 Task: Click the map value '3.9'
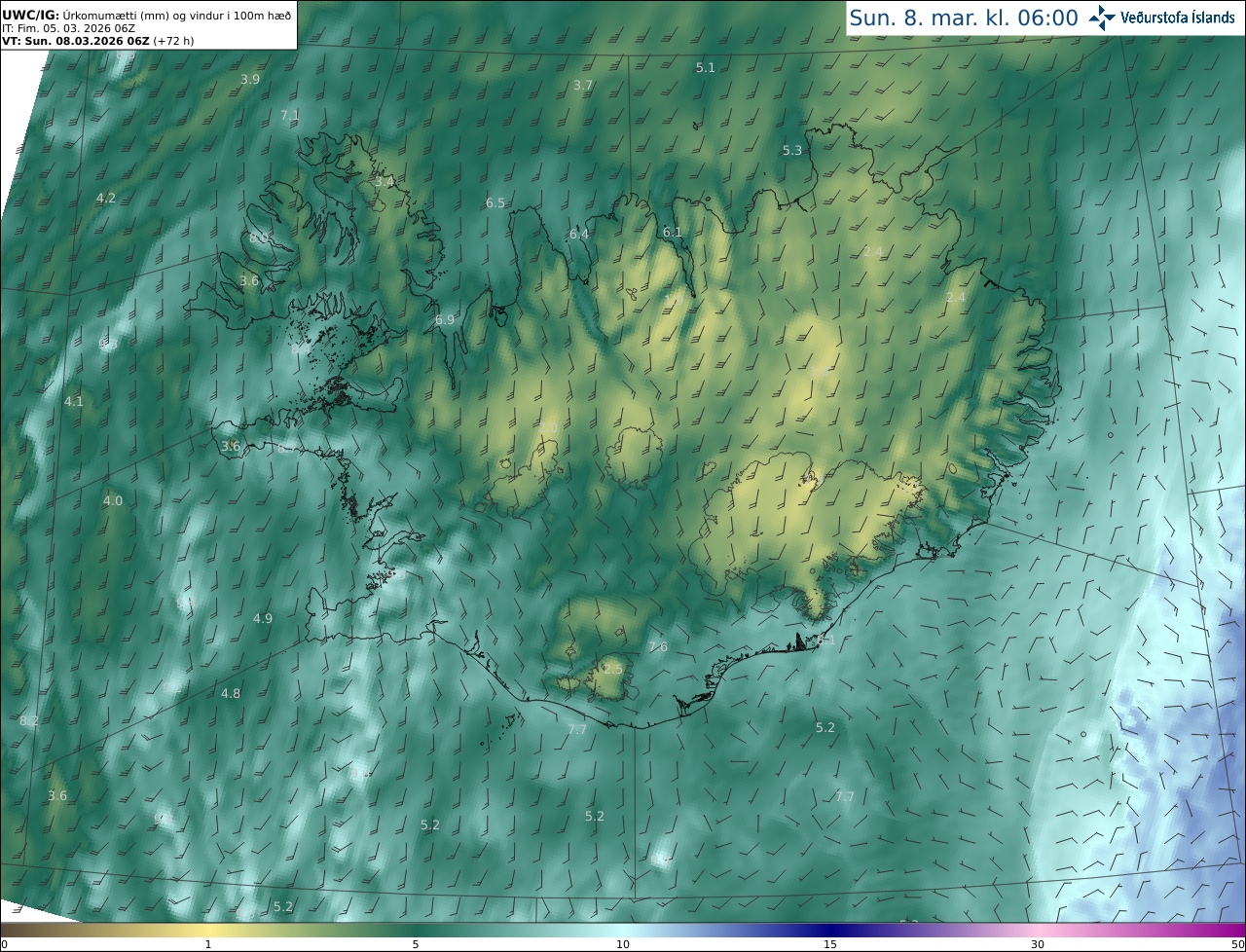(250, 79)
